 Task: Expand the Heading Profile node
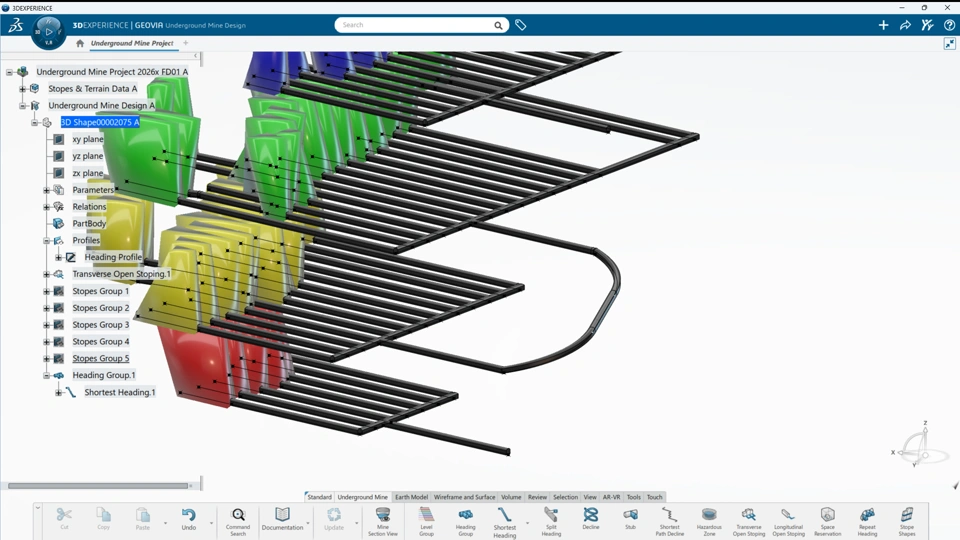[59, 258]
